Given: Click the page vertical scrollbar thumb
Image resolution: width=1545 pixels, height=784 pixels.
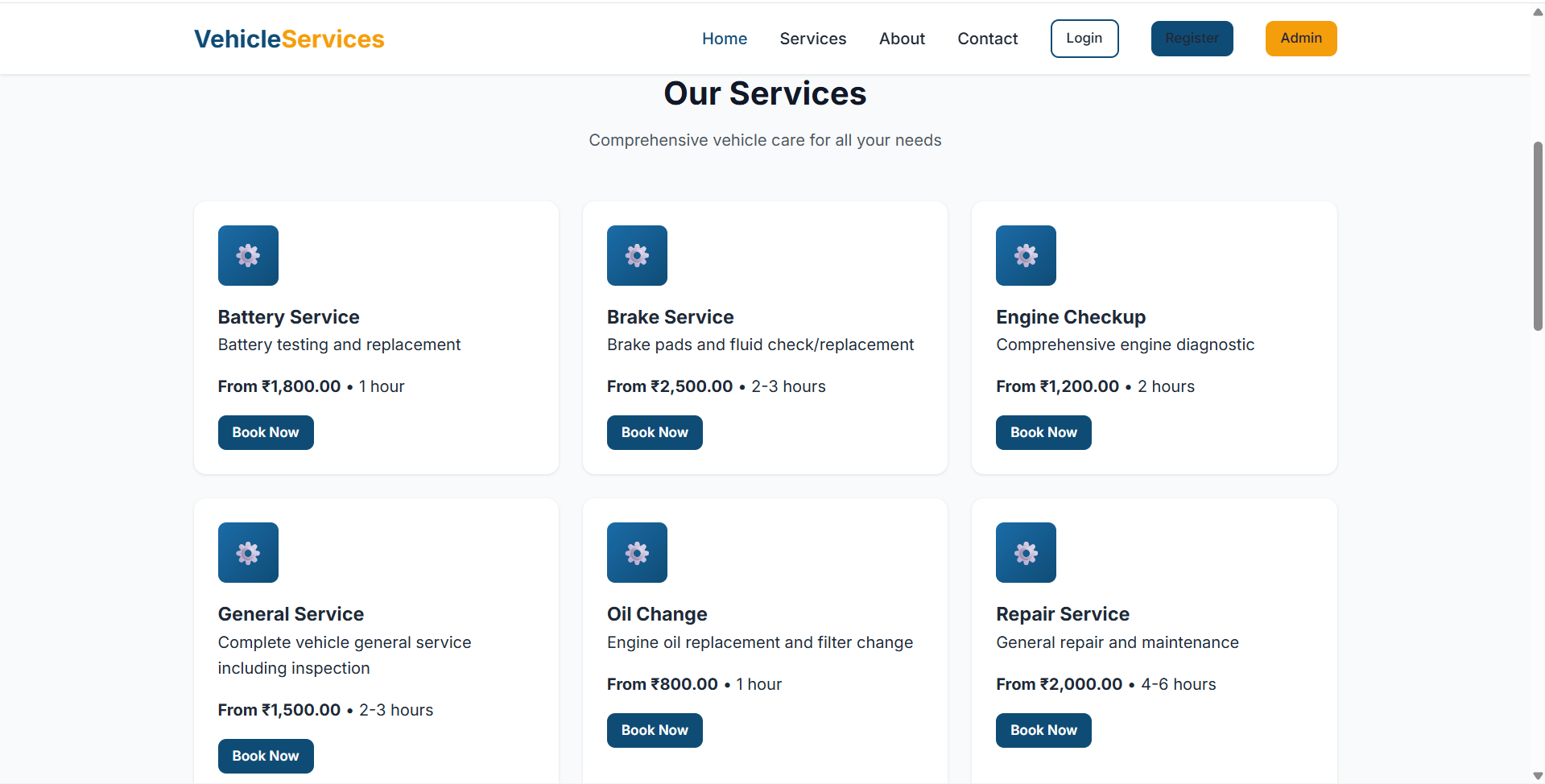Looking at the screenshot, I should click(1538, 236).
